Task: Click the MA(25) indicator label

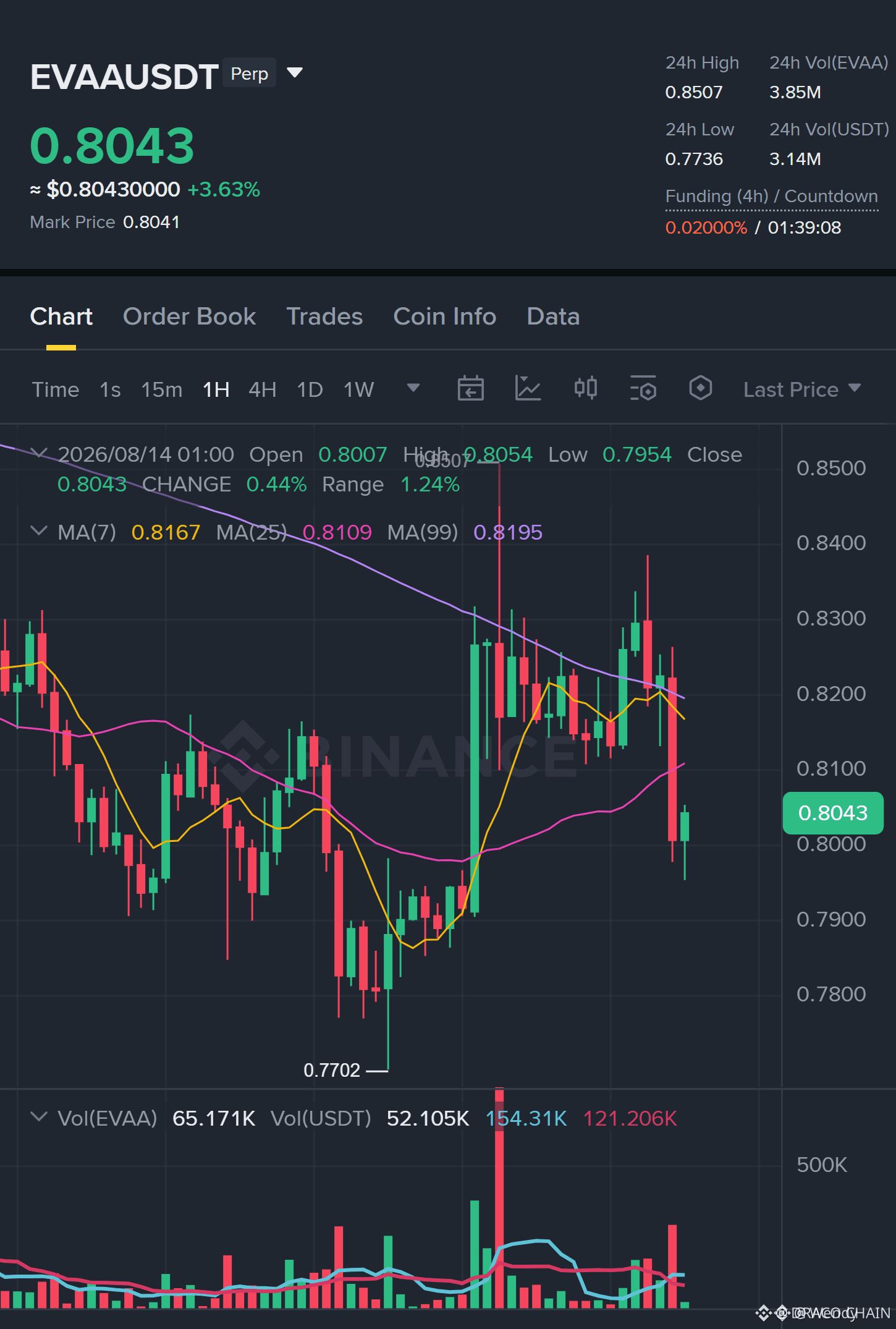Action: point(251,532)
